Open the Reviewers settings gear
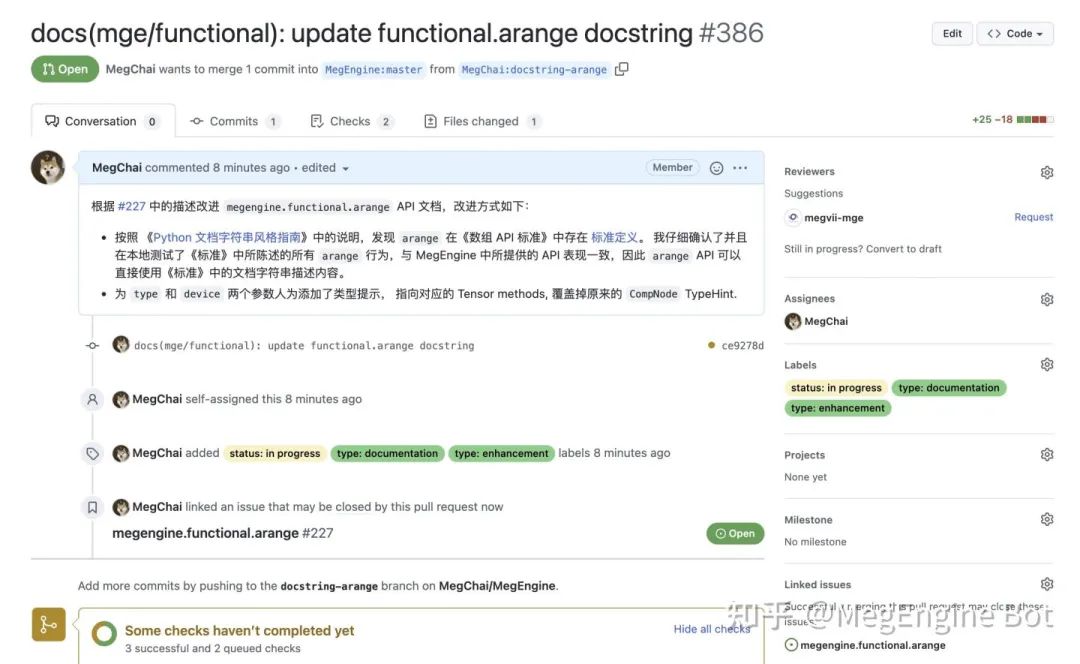 (1047, 172)
